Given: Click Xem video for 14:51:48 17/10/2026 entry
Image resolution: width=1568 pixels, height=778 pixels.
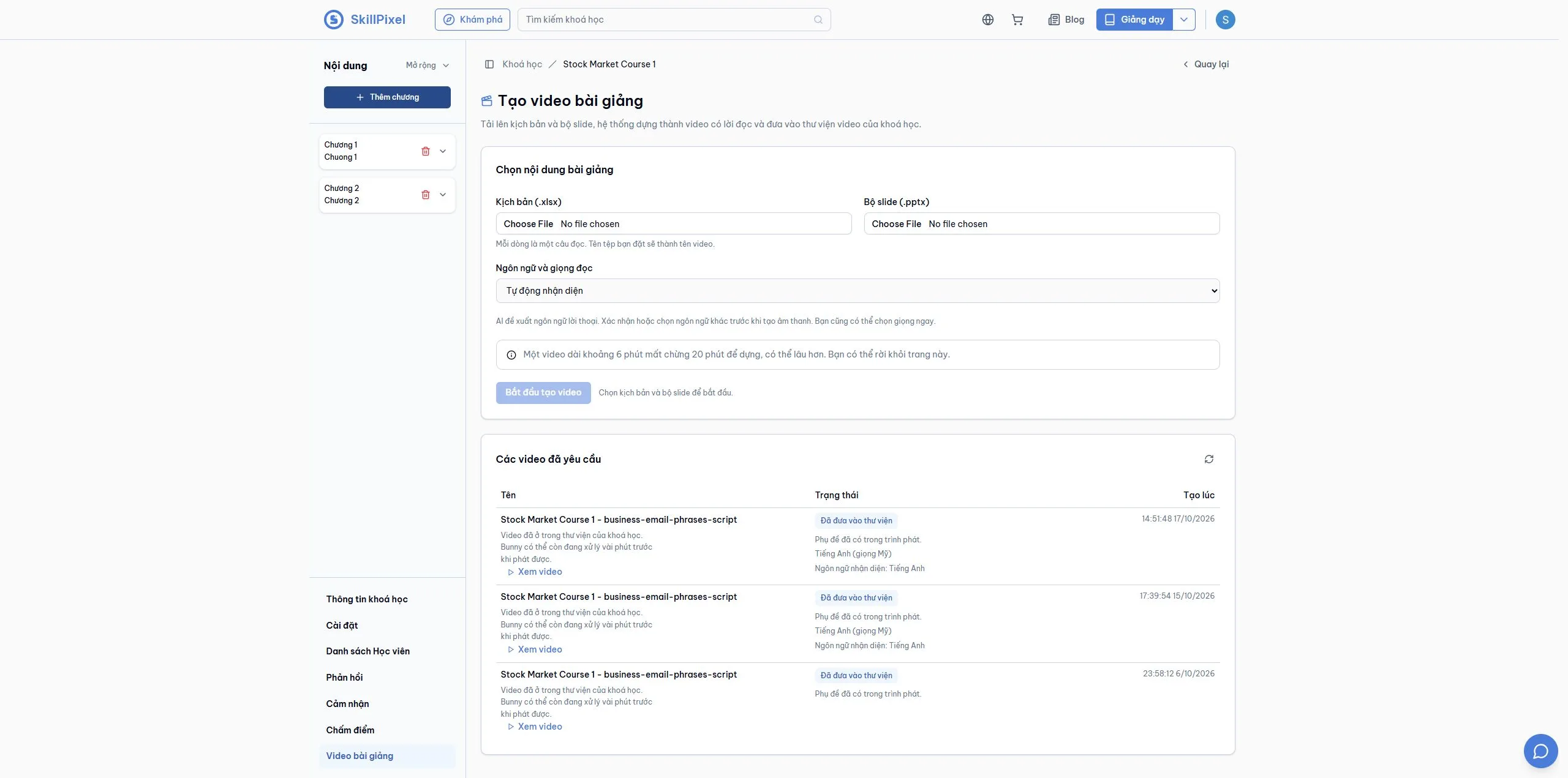Looking at the screenshot, I should (x=535, y=572).
